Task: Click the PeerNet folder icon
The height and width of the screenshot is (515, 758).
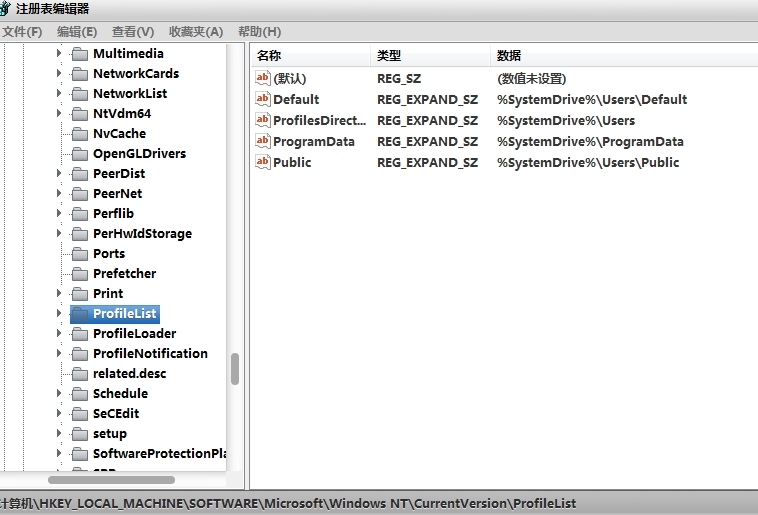Action: pyautogui.click(x=79, y=194)
